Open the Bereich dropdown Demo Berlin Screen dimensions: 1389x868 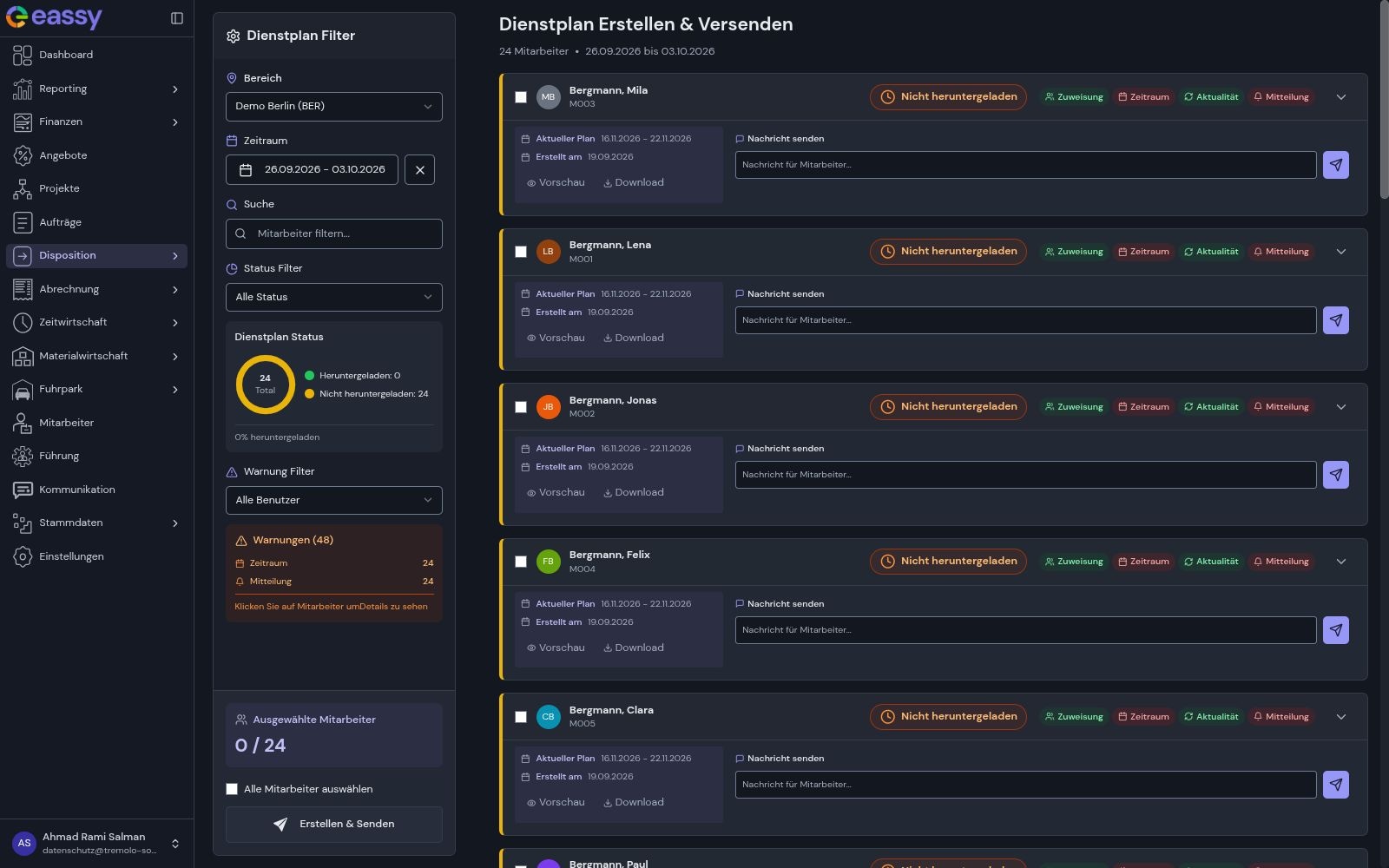click(334, 107)
